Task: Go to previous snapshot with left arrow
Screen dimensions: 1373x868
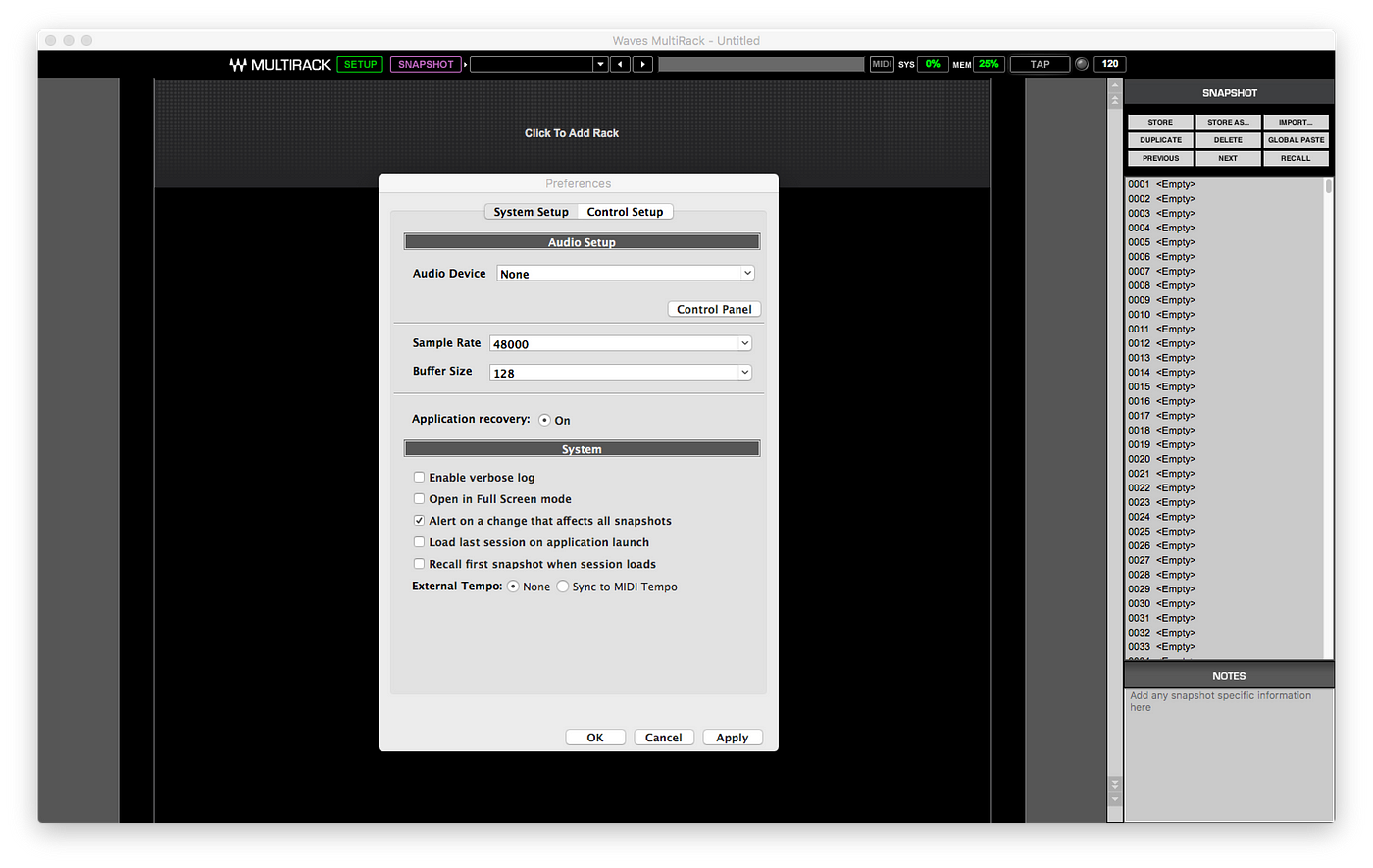Action: 620,64
